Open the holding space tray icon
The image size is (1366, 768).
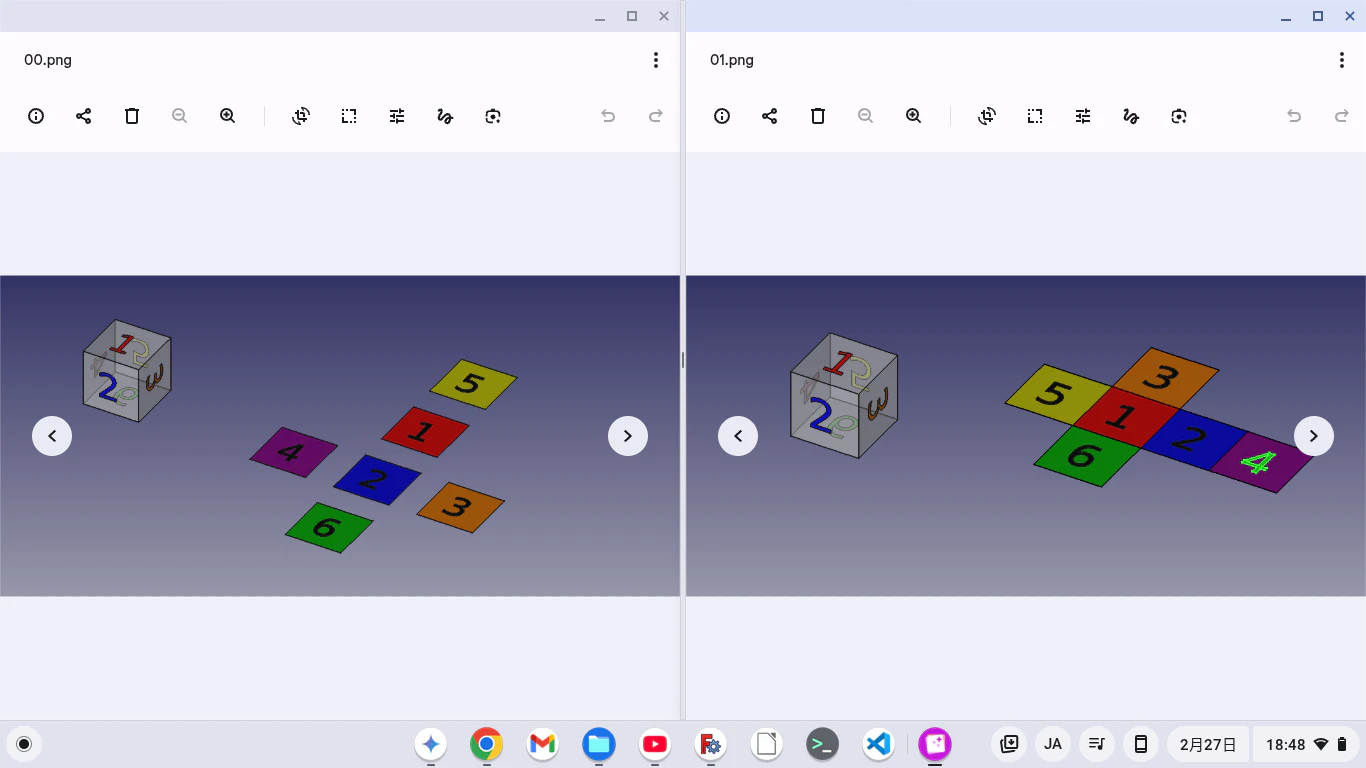coord(1009,744)
